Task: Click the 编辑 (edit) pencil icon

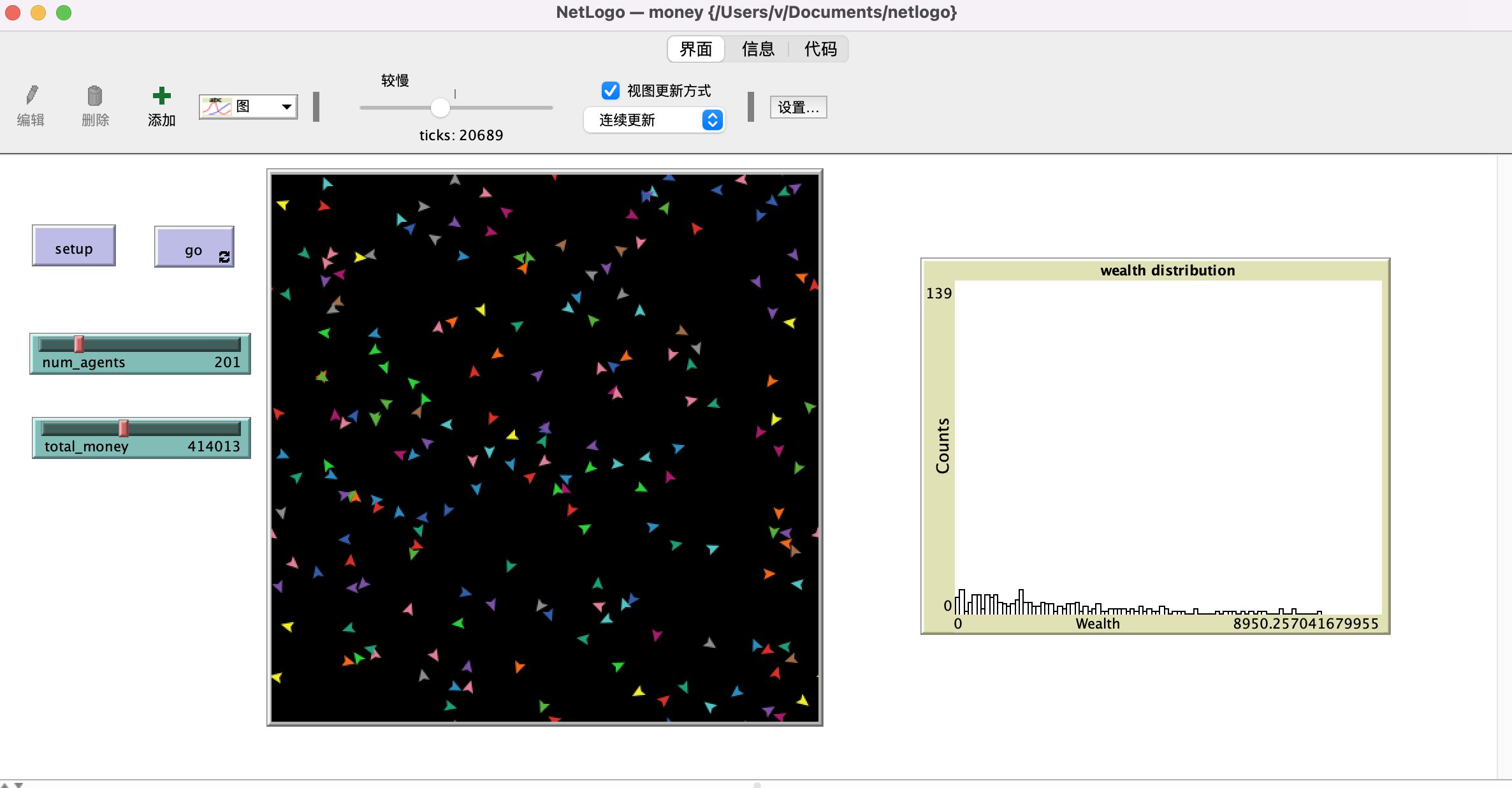Action: (31, 97)
